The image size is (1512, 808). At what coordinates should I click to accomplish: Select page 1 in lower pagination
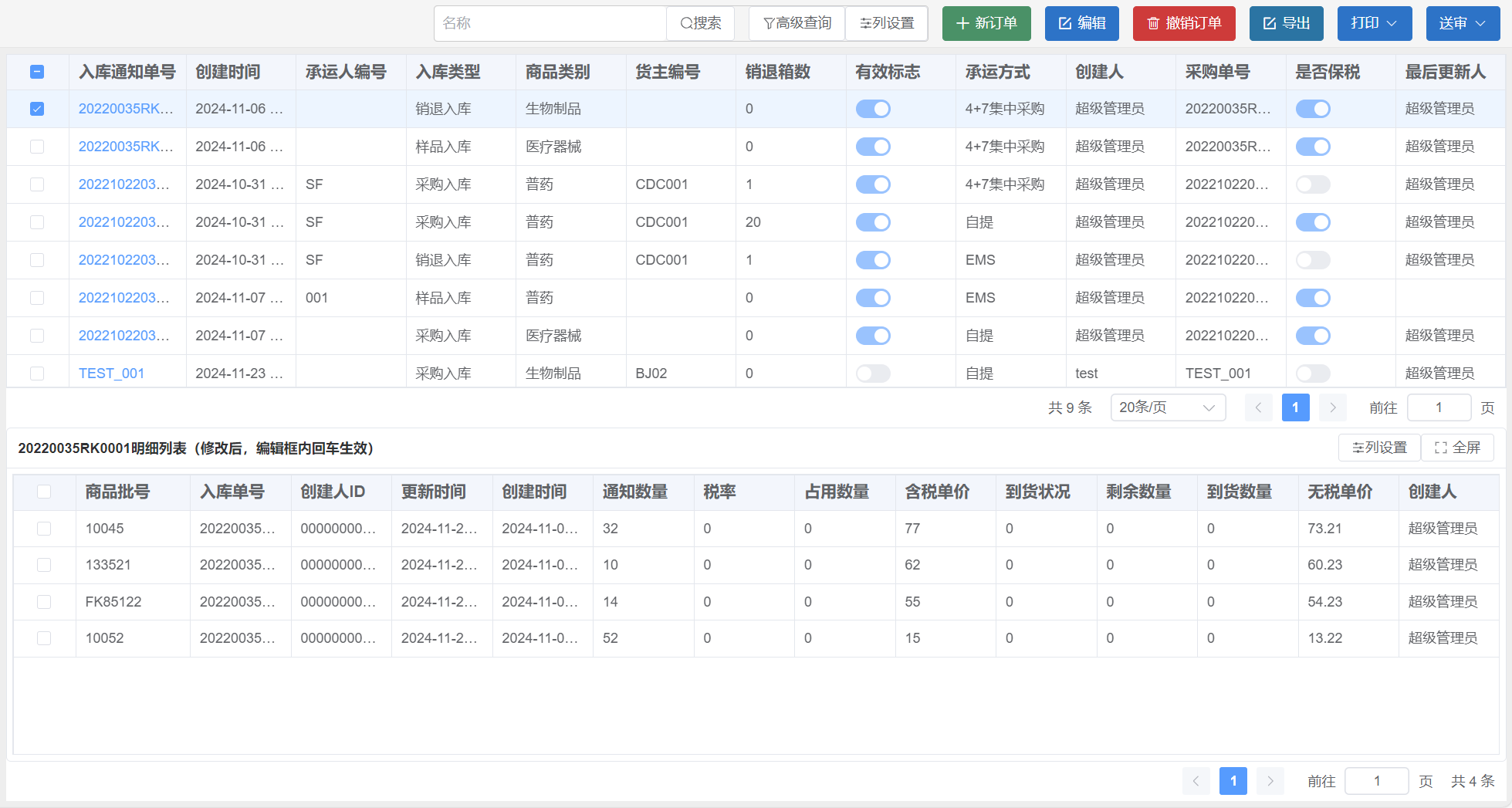pos(1233,781)
